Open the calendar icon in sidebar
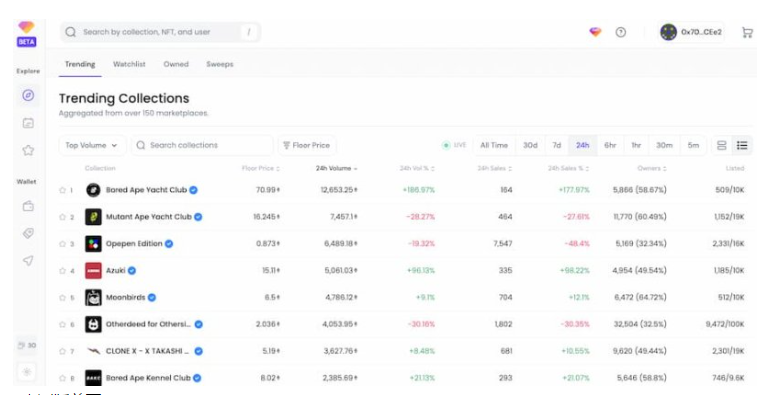 pos(28,123)
